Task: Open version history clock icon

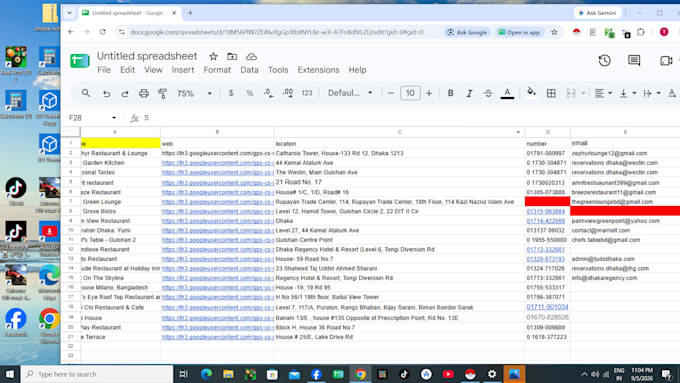Action: tap(605, 60)
